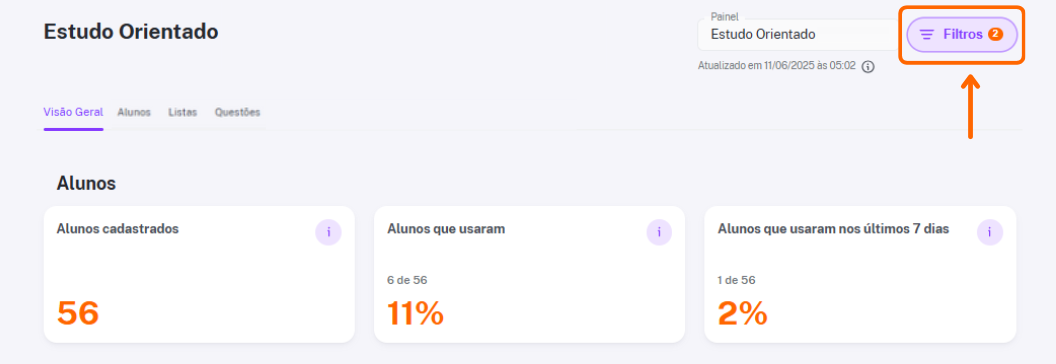Select the Visão Geral tab
Viewport: 1056px width, 364px height.
click(x=73, y=113)
